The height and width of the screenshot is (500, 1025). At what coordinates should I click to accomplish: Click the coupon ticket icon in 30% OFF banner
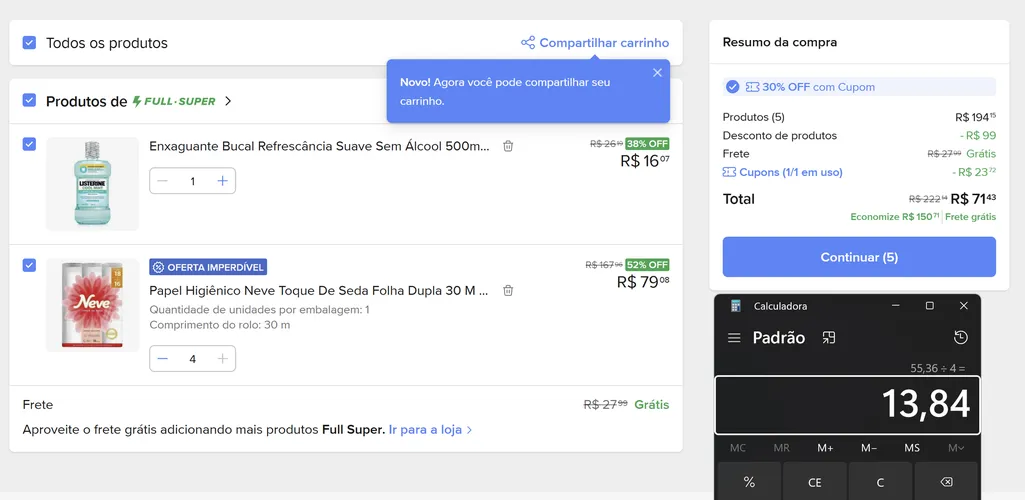[752, 87]
